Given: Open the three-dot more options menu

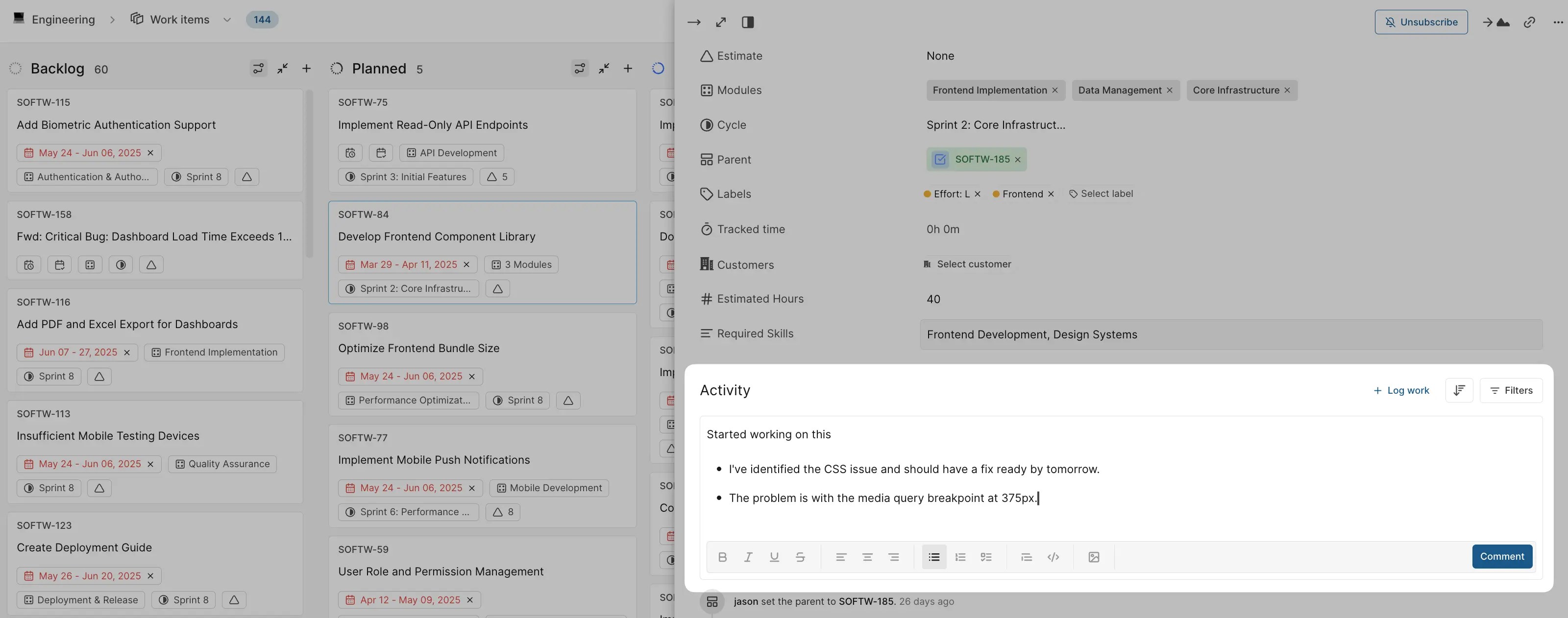Looking at the screenshot, I should (x=1558, y=23).
